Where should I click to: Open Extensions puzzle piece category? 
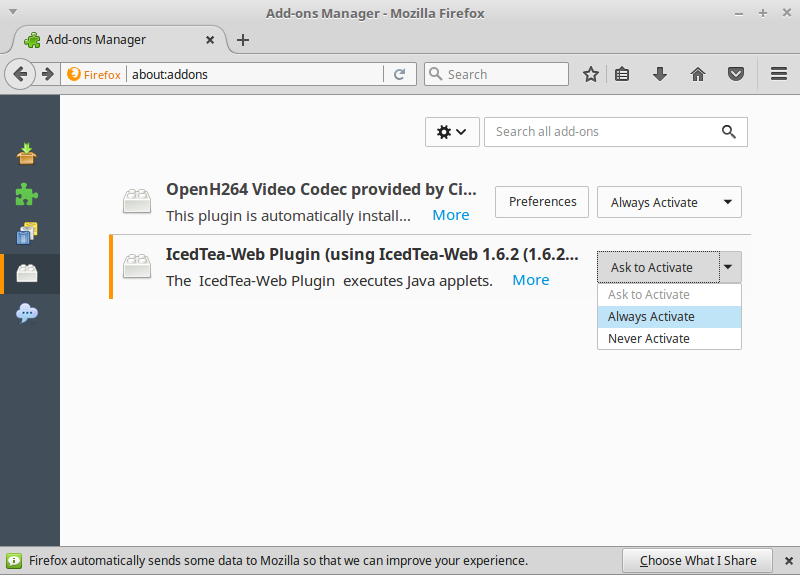point(27,193)
